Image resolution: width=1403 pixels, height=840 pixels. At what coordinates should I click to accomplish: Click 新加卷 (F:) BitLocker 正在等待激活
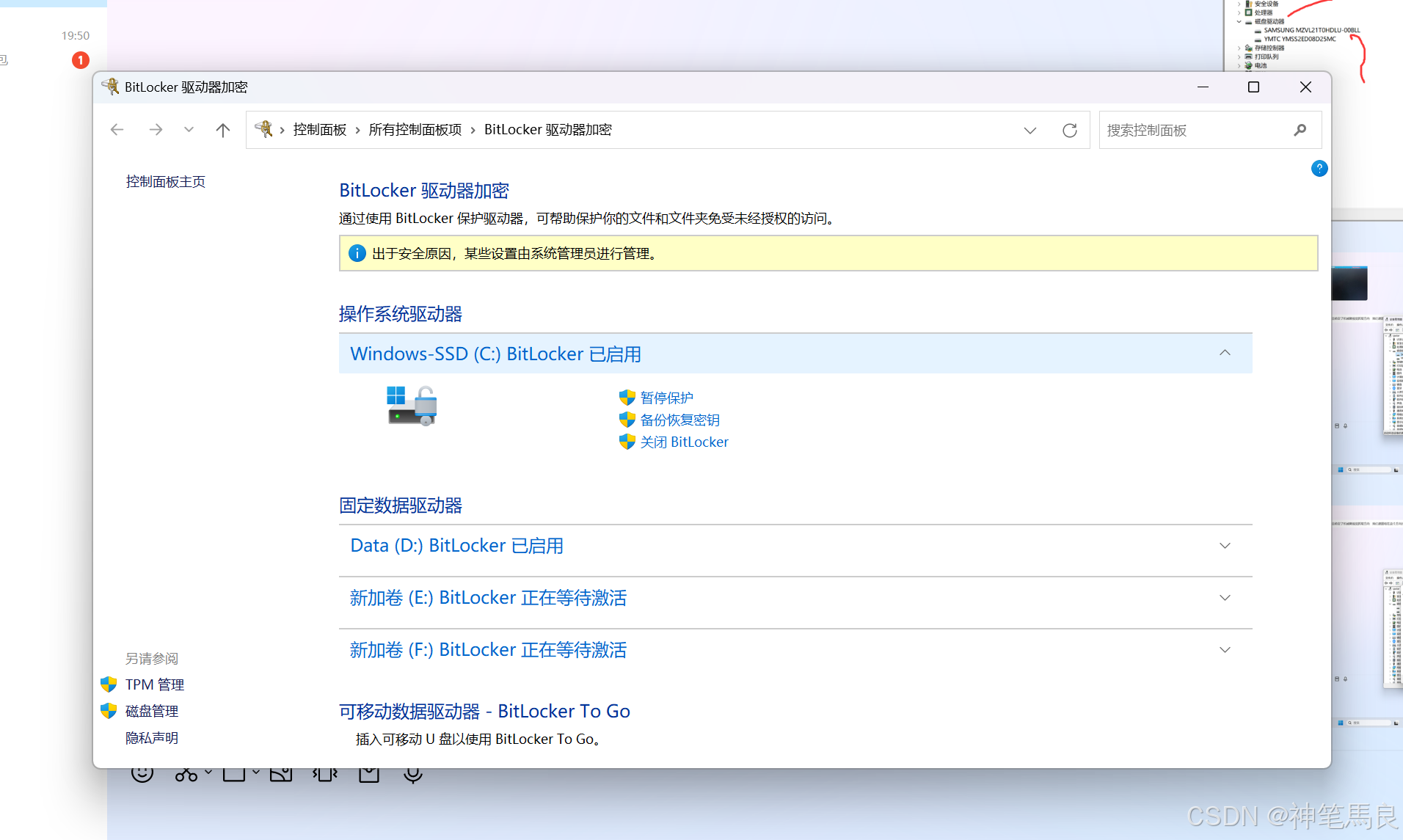tap(489, 650)
